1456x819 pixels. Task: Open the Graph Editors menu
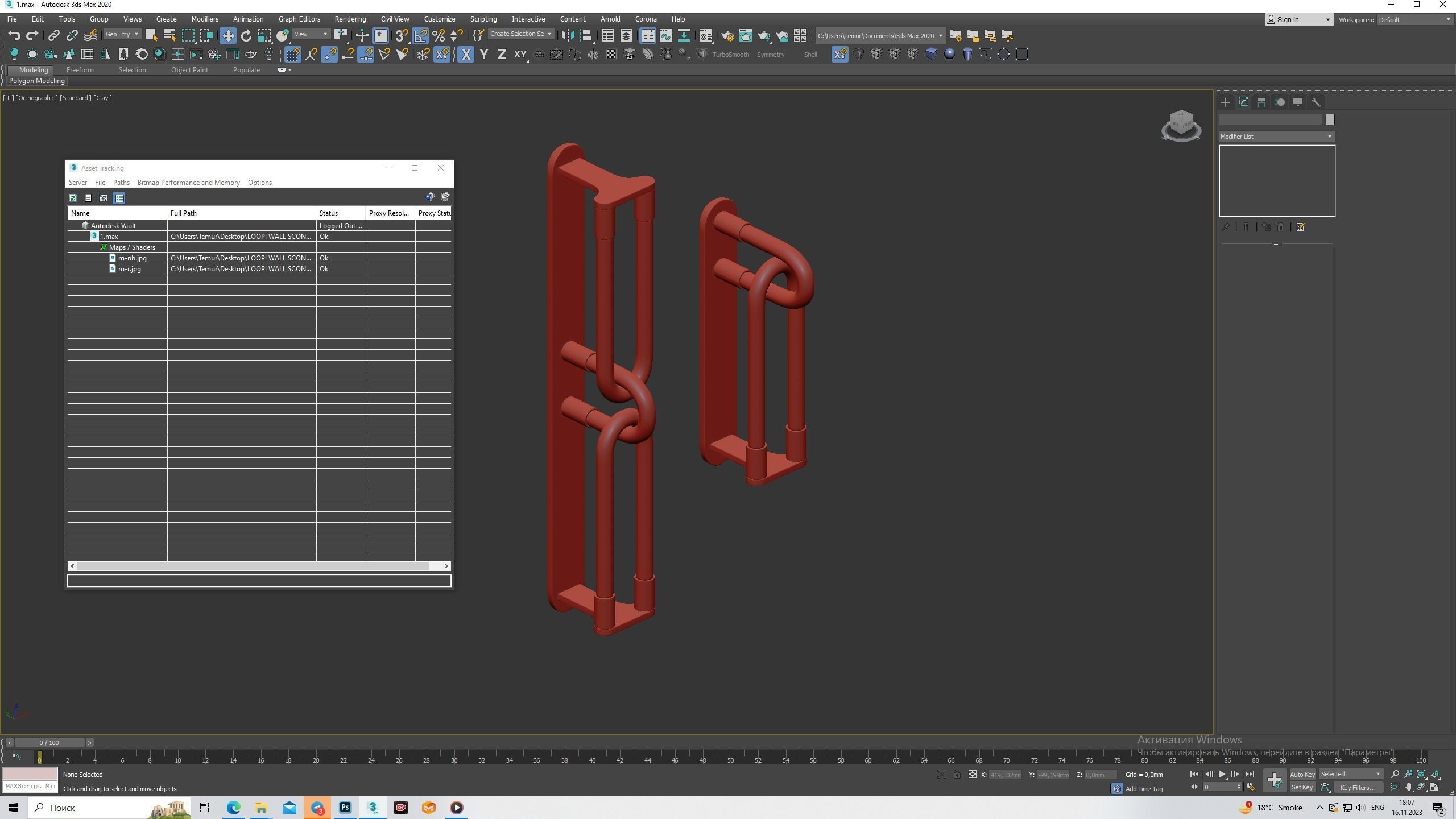[299, 19]
